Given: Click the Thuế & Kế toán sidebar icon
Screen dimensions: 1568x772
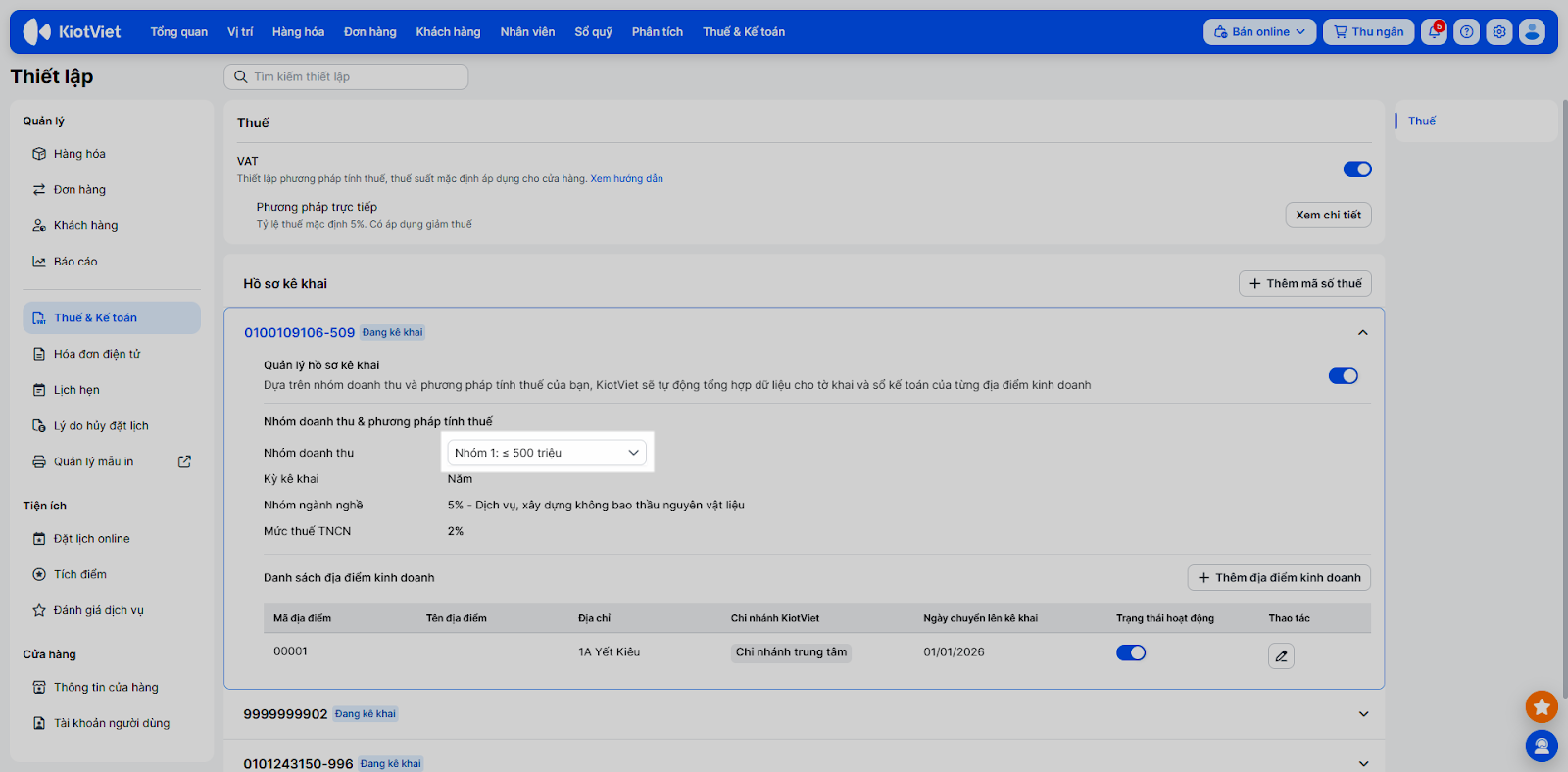Looking at the screenshot, I should tap(39, 318).
